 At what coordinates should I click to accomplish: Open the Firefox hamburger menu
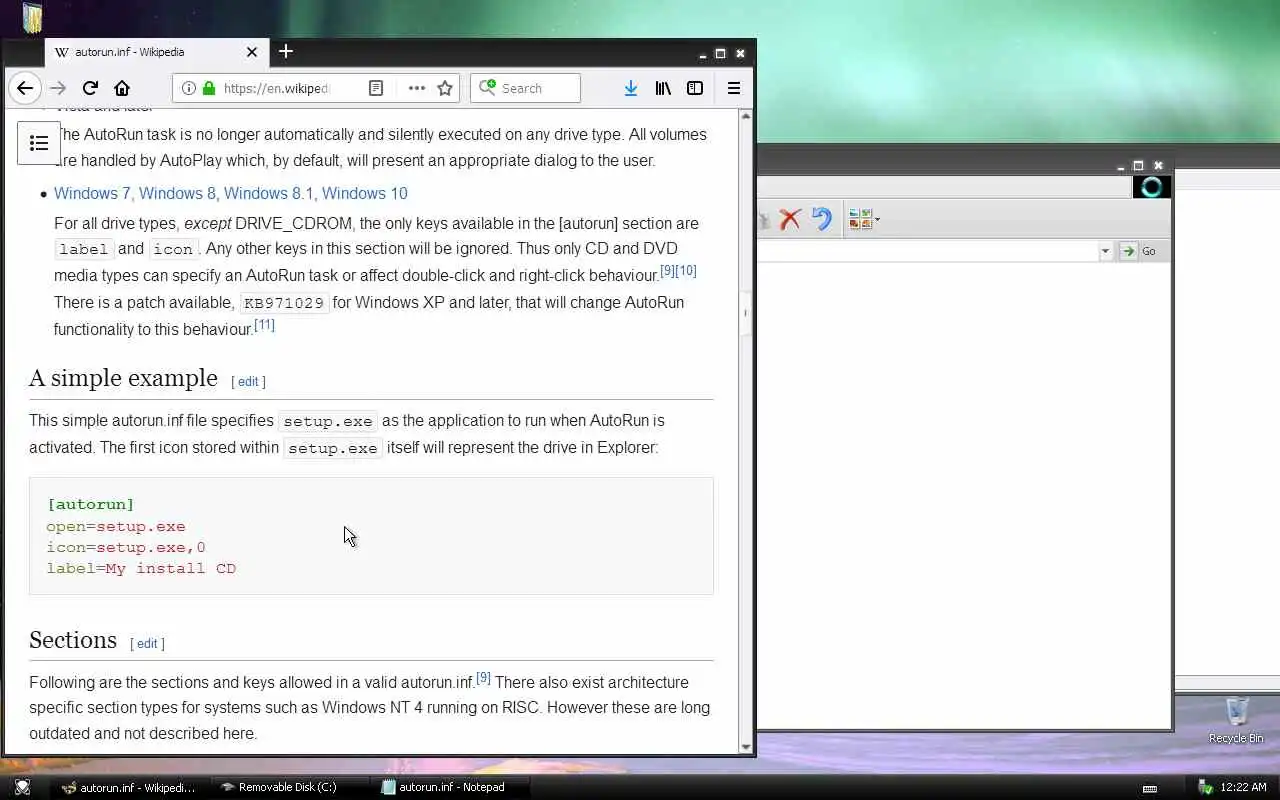click(733, 88)
